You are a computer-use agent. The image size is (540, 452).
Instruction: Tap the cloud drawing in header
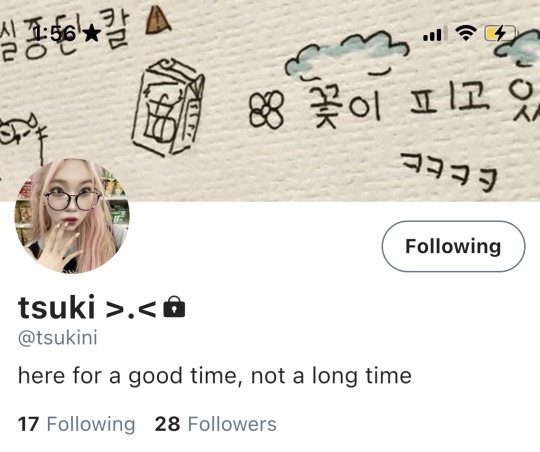(346, 53)
